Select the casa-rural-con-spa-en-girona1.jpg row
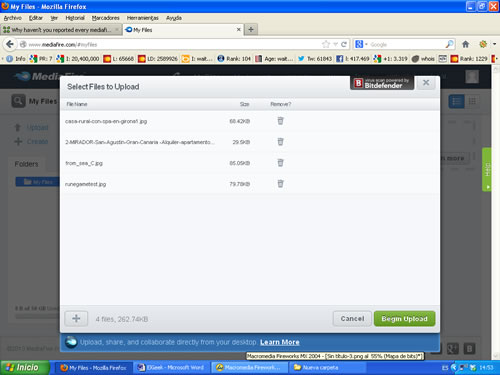Screen dimensions: 500x375 coord(250,121)
